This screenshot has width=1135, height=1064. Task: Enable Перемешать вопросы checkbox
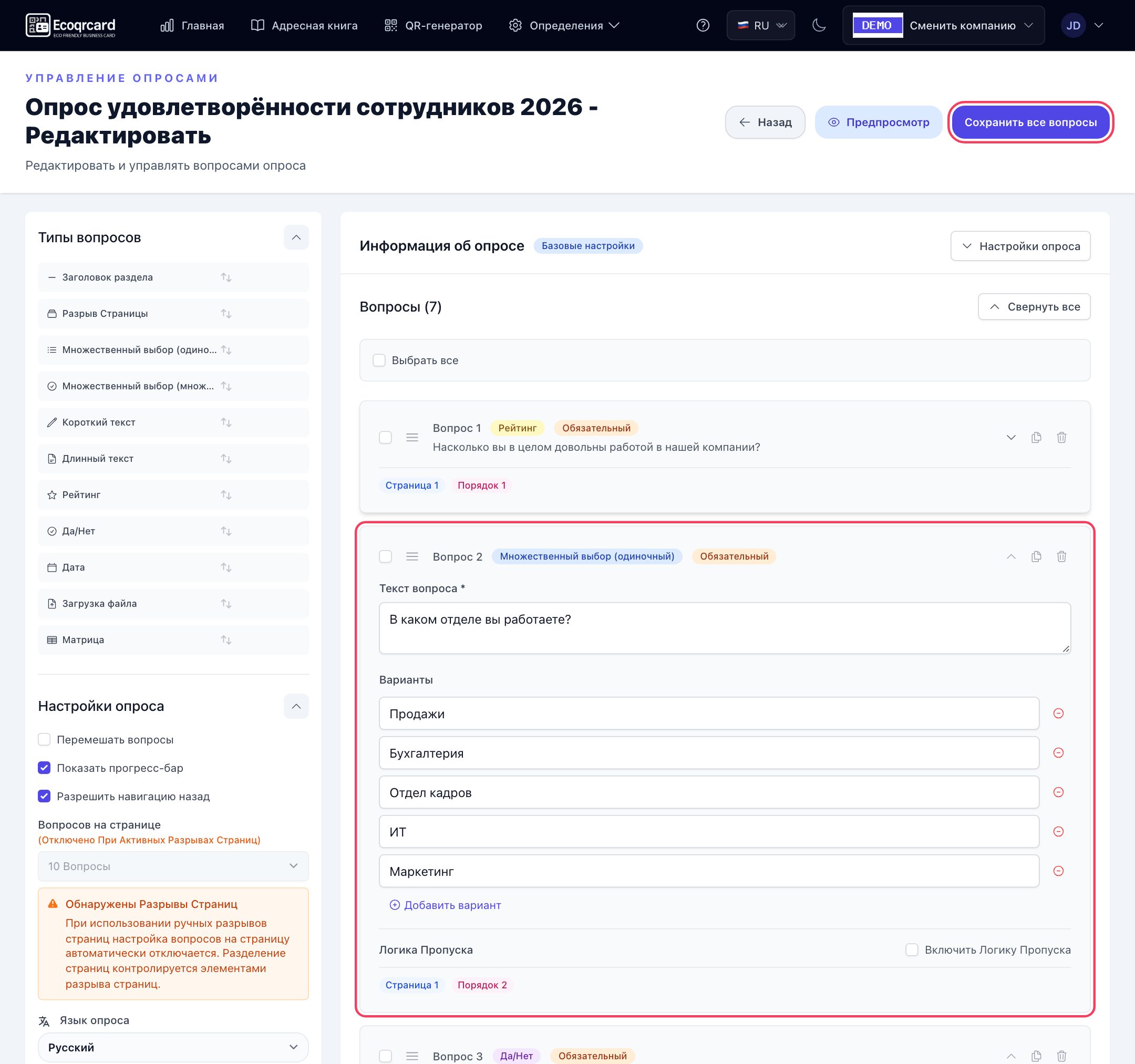[x=44, y=739]
